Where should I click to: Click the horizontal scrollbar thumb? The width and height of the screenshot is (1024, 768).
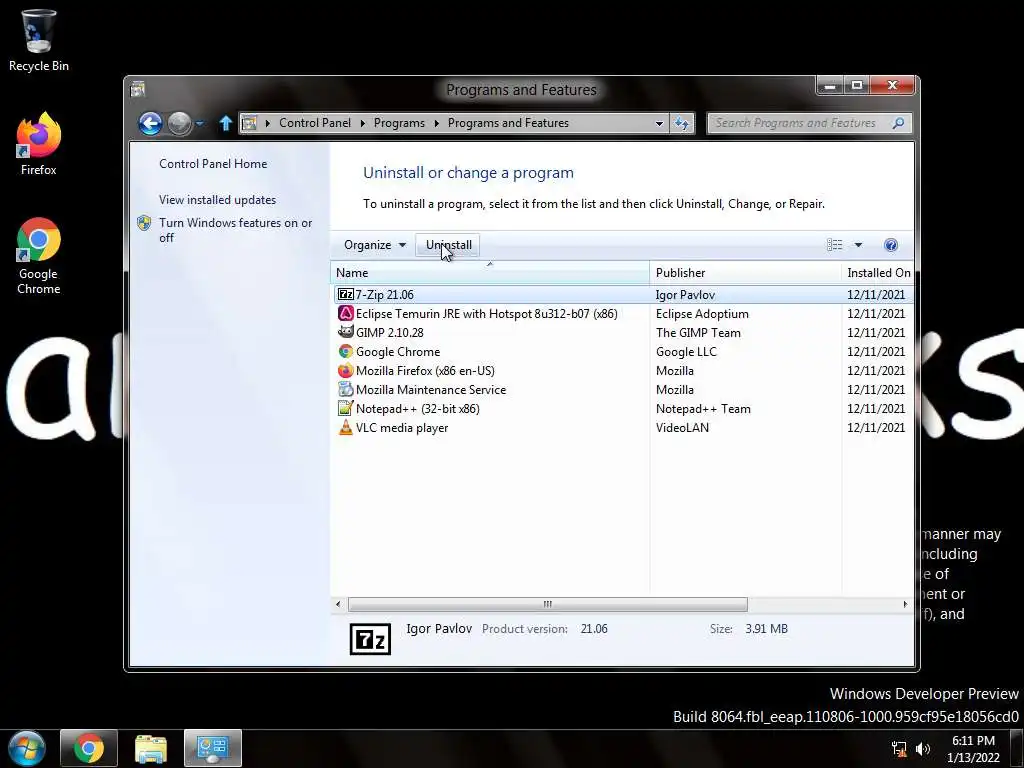pos(547,604)
